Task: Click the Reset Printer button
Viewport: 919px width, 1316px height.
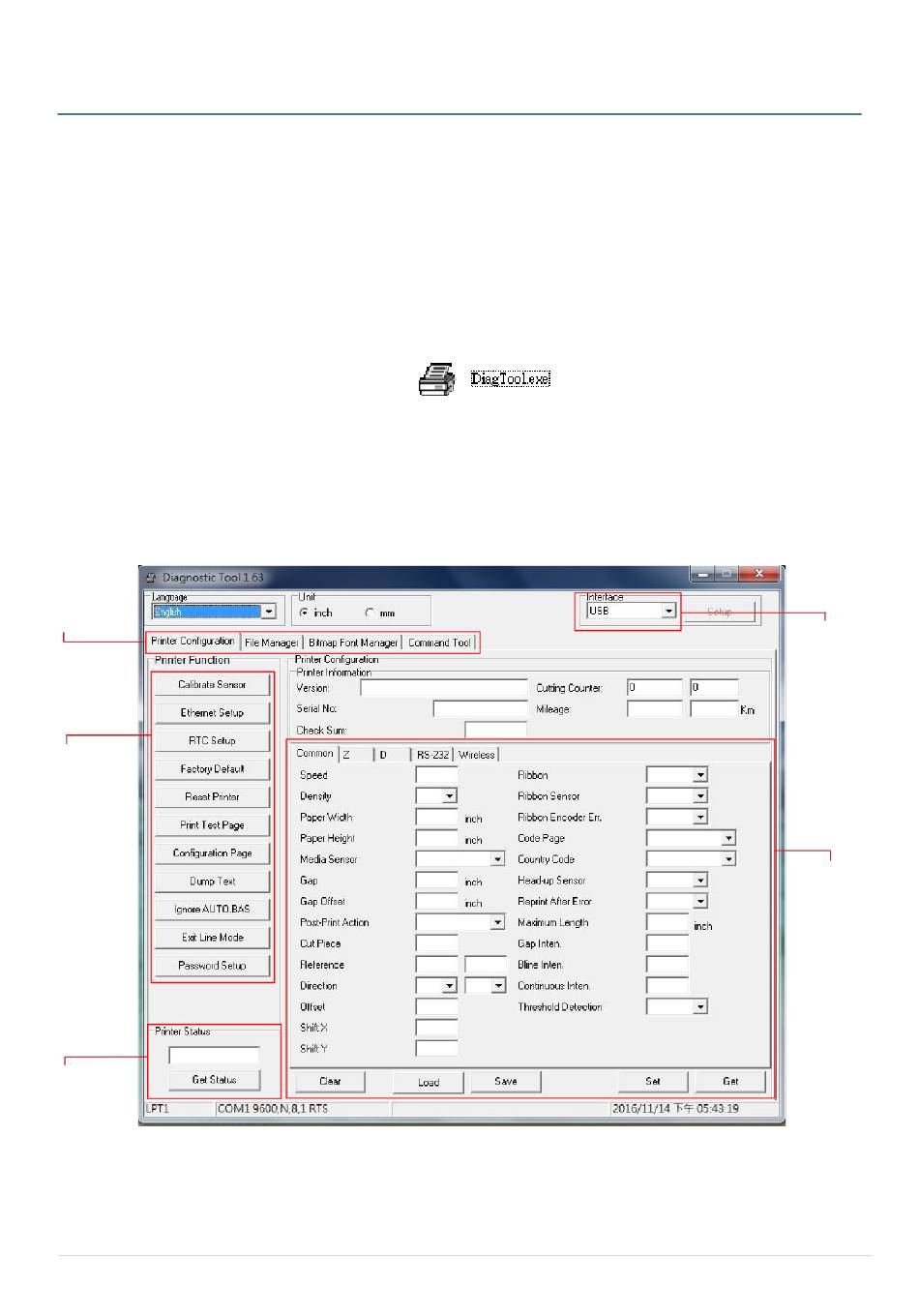Action: [x=212, y=797]
